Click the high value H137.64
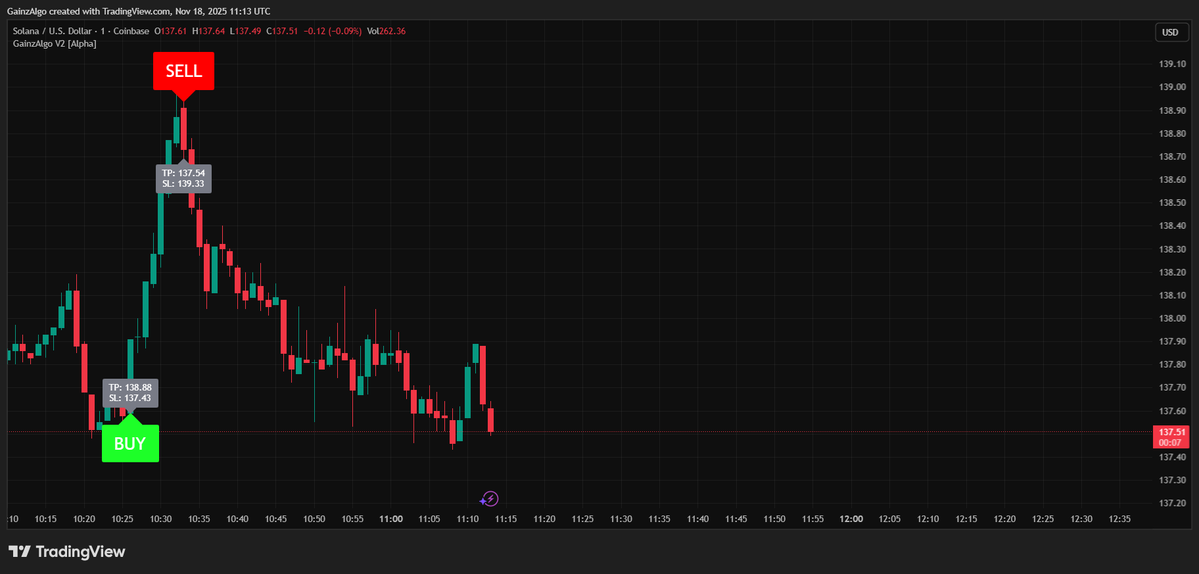 tap(209, 31)
